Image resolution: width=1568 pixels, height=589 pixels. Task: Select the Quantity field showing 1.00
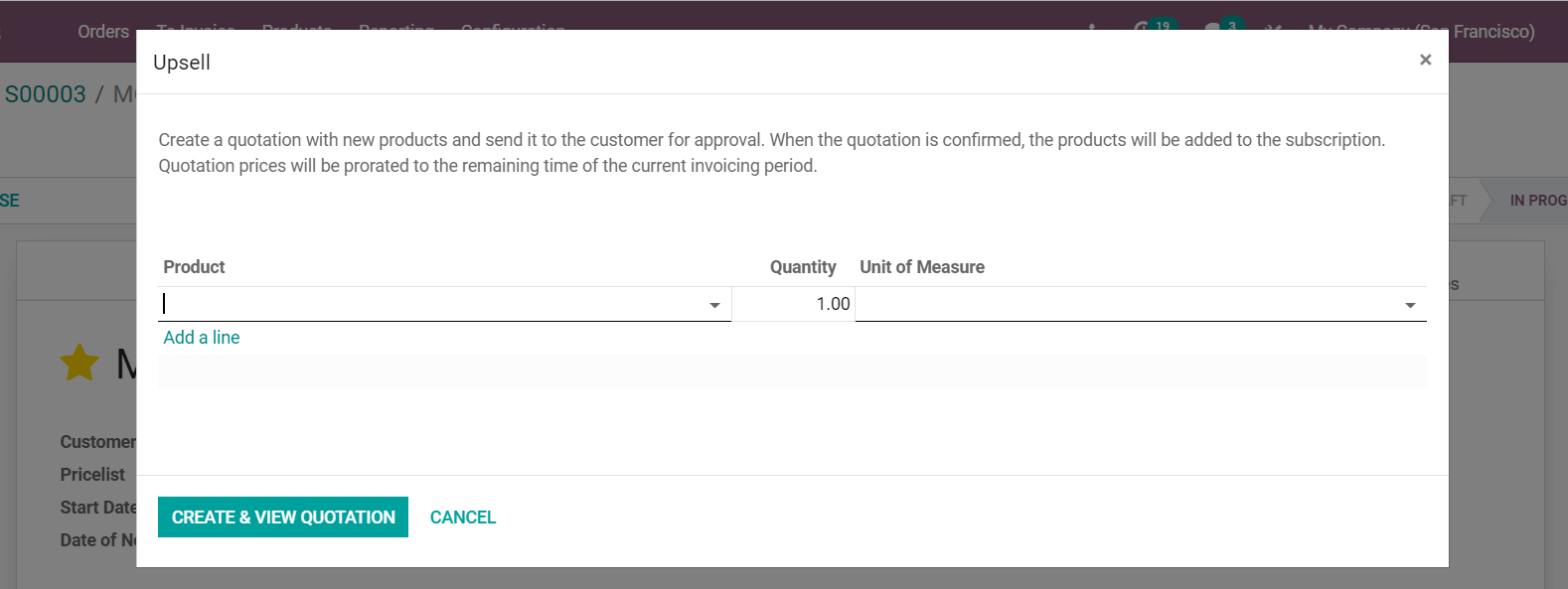[793, 304]
